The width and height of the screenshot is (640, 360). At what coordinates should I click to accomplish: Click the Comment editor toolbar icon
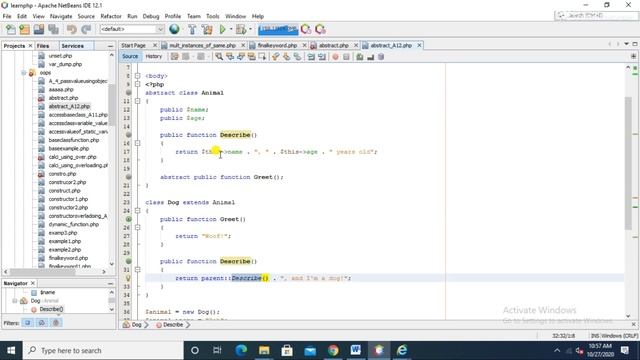360,57
